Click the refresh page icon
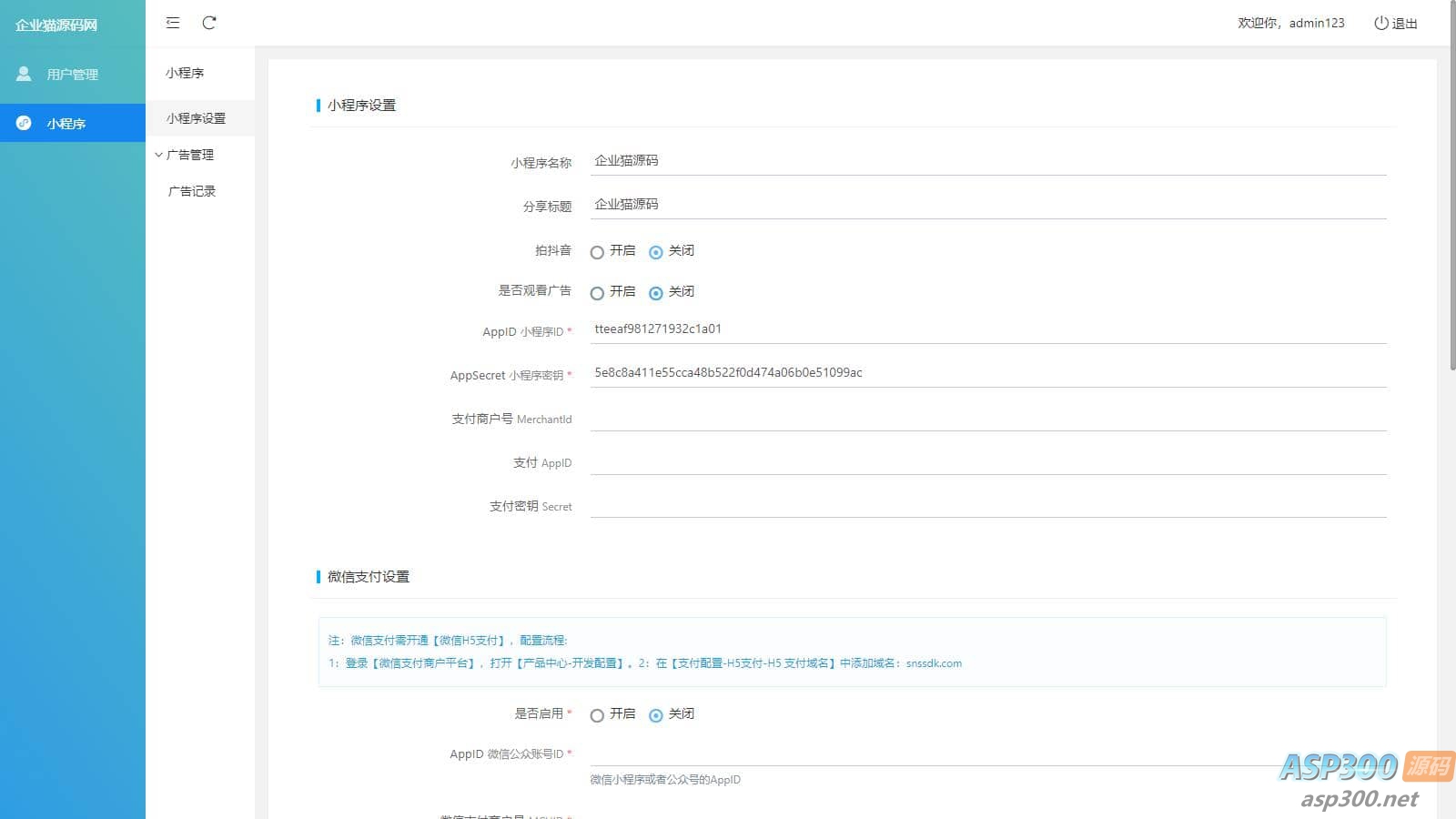 point(209,23)
